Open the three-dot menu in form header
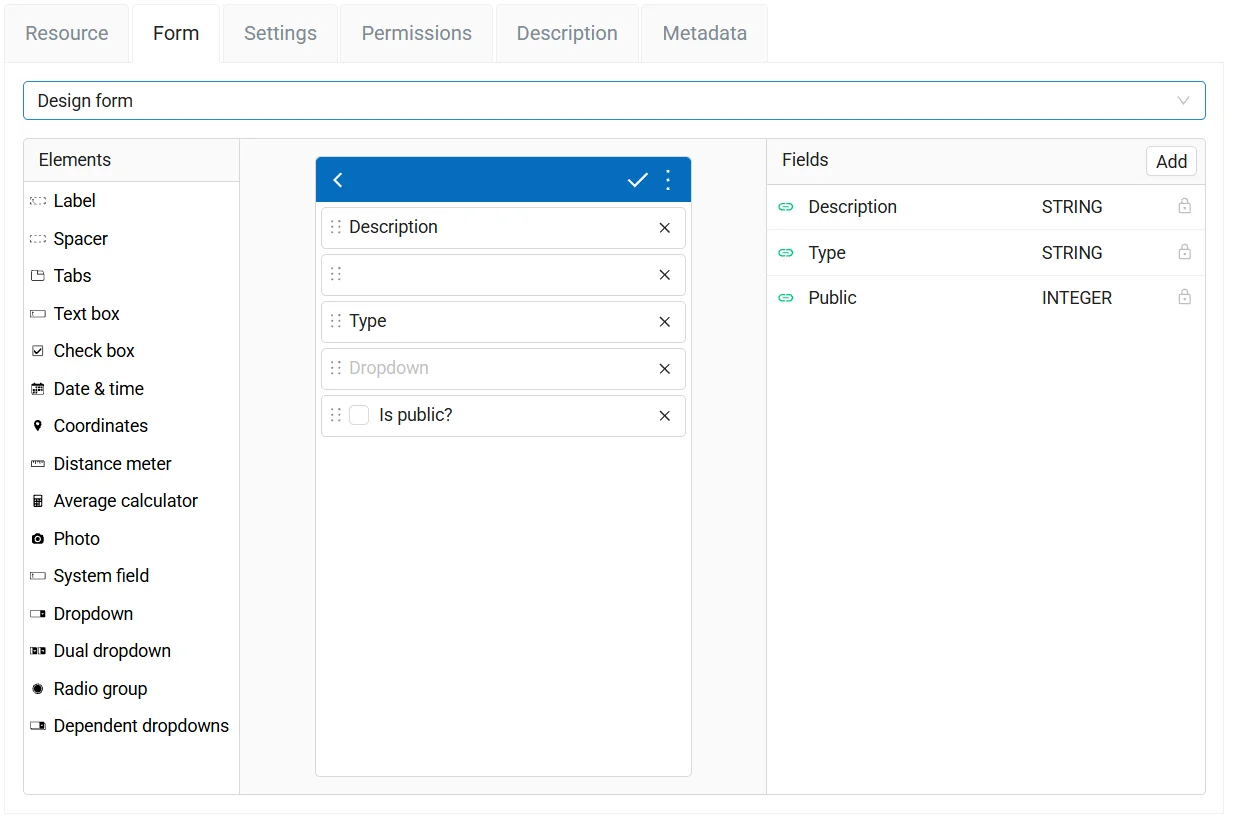 pyautogui.click(x=669, y=180)
